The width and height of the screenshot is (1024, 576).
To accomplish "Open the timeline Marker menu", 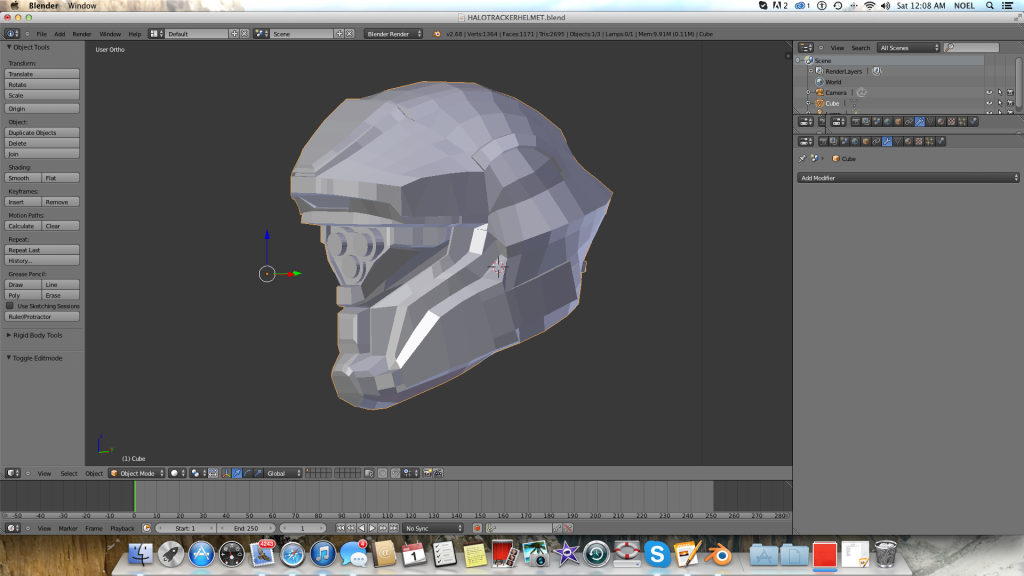I will [x=68, y=528].
